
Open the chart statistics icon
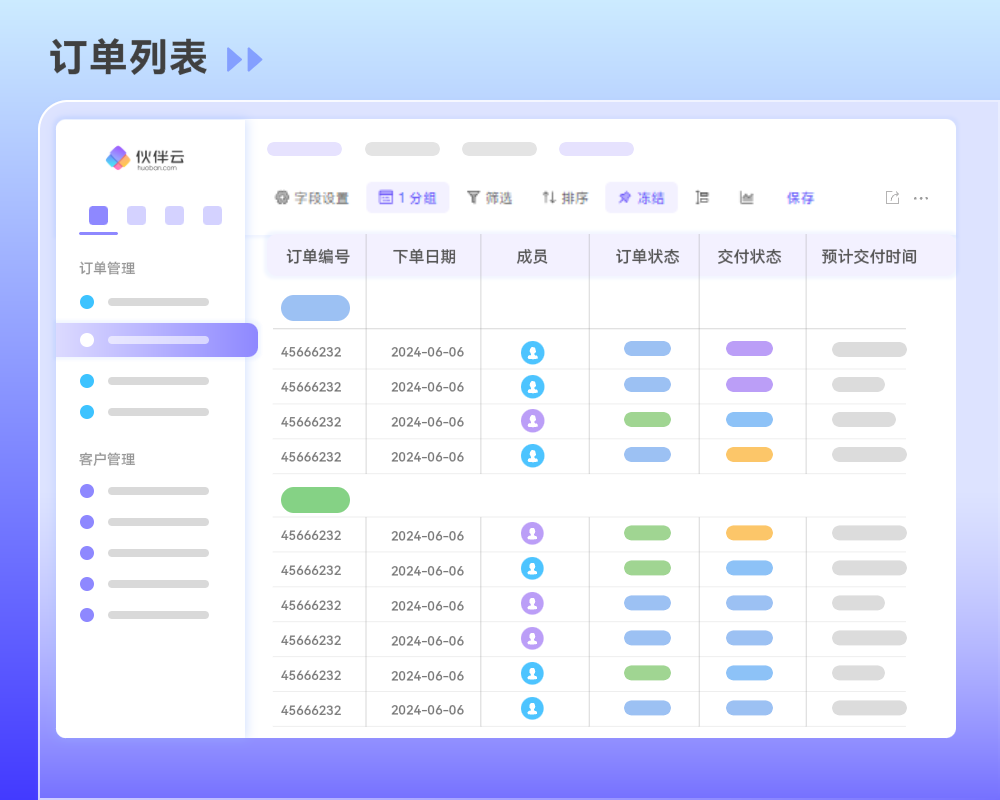click(747, 197)
